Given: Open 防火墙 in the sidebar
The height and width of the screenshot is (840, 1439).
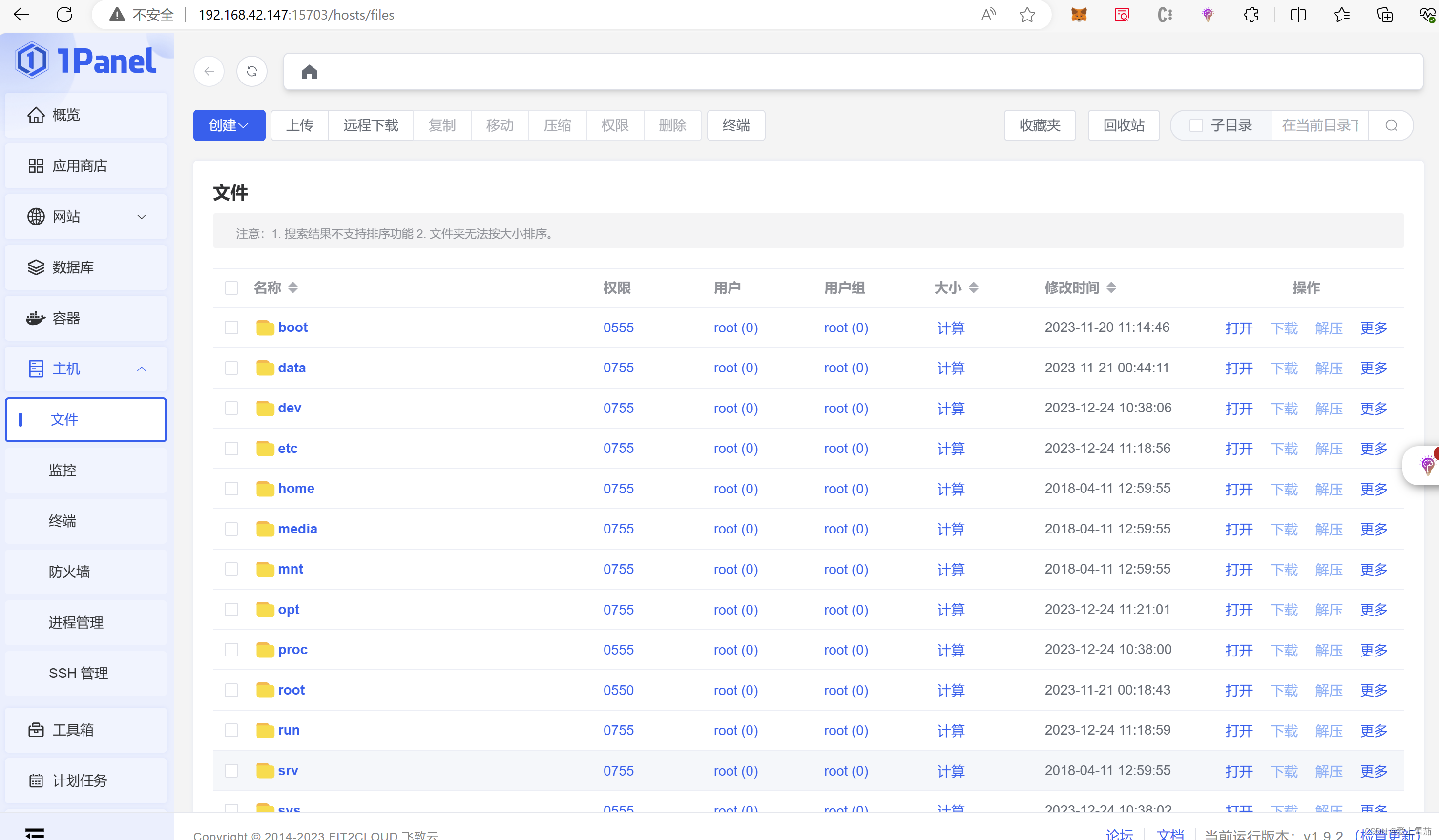Looking at the screenshot, I should (69, 572).
